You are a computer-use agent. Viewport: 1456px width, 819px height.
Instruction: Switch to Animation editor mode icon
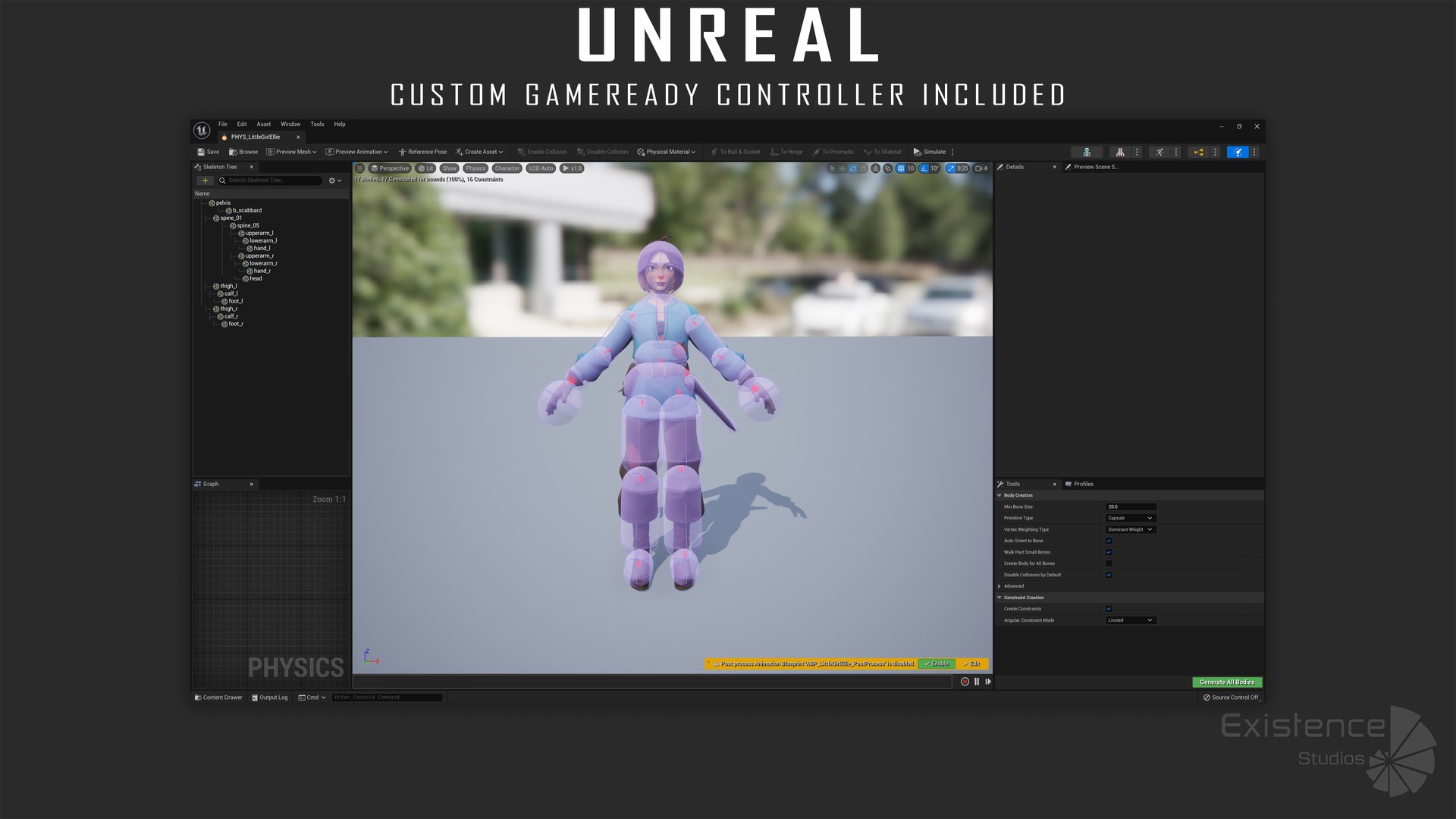(1159, 152)
